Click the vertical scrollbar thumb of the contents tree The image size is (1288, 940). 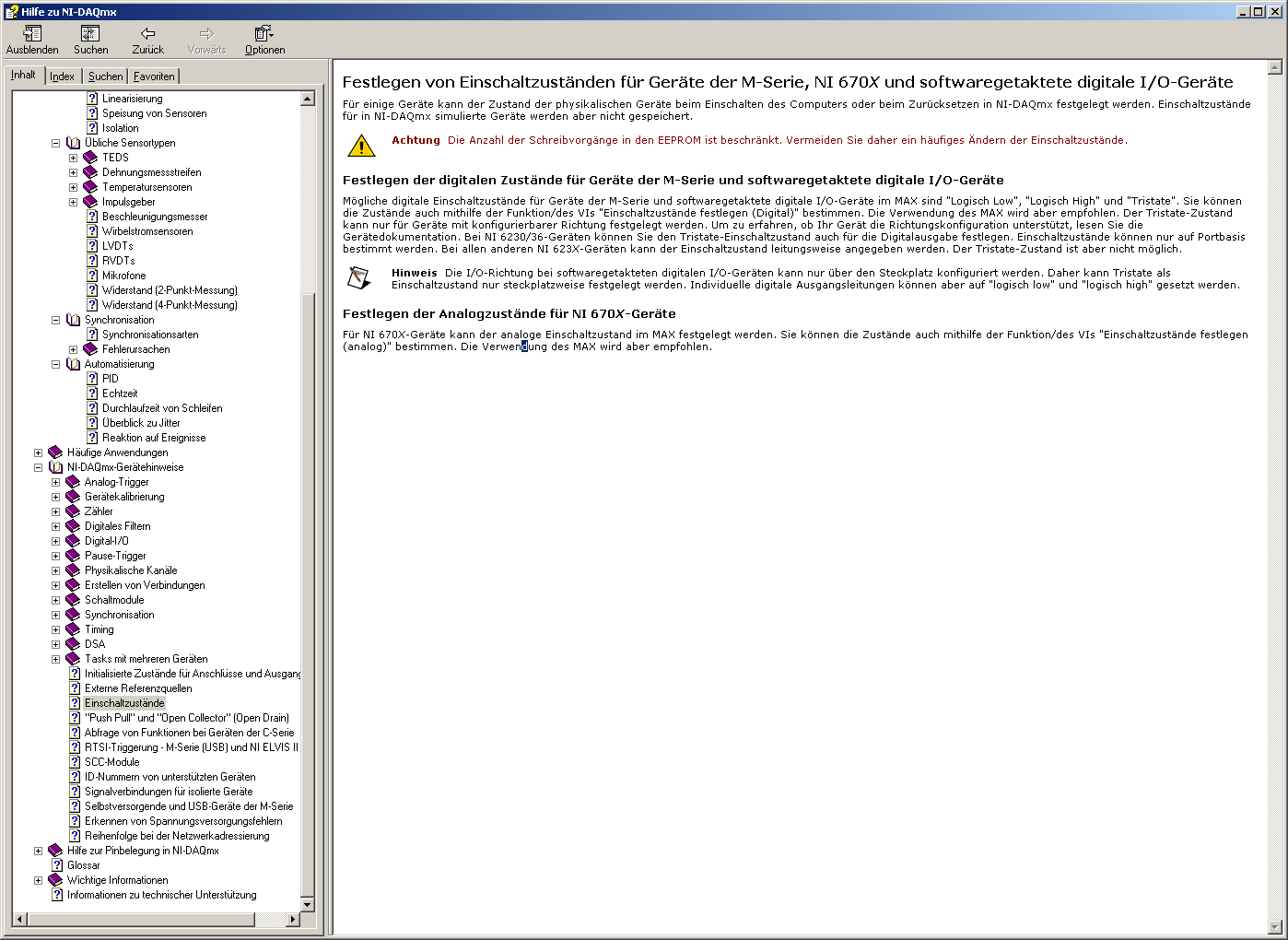[308, 595]
